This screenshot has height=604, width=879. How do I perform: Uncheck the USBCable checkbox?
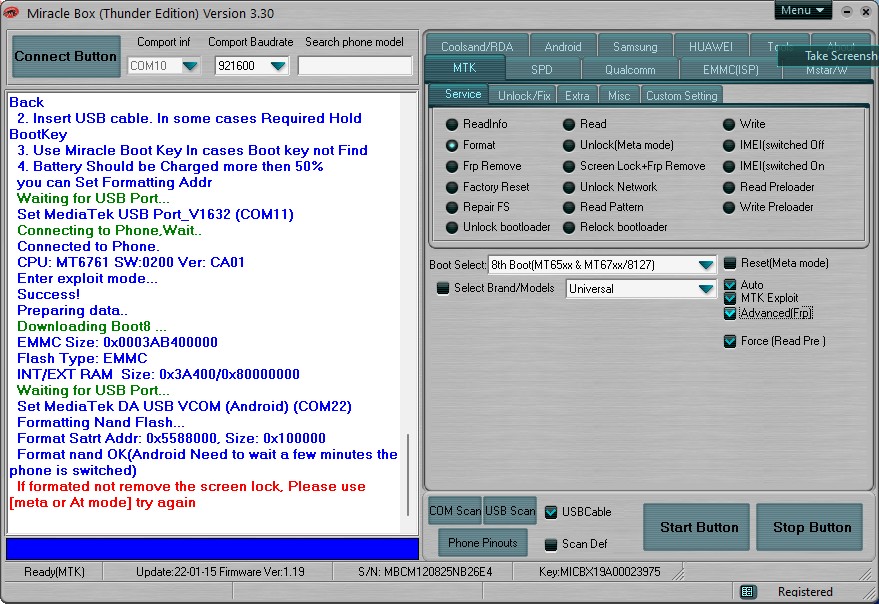551,512
